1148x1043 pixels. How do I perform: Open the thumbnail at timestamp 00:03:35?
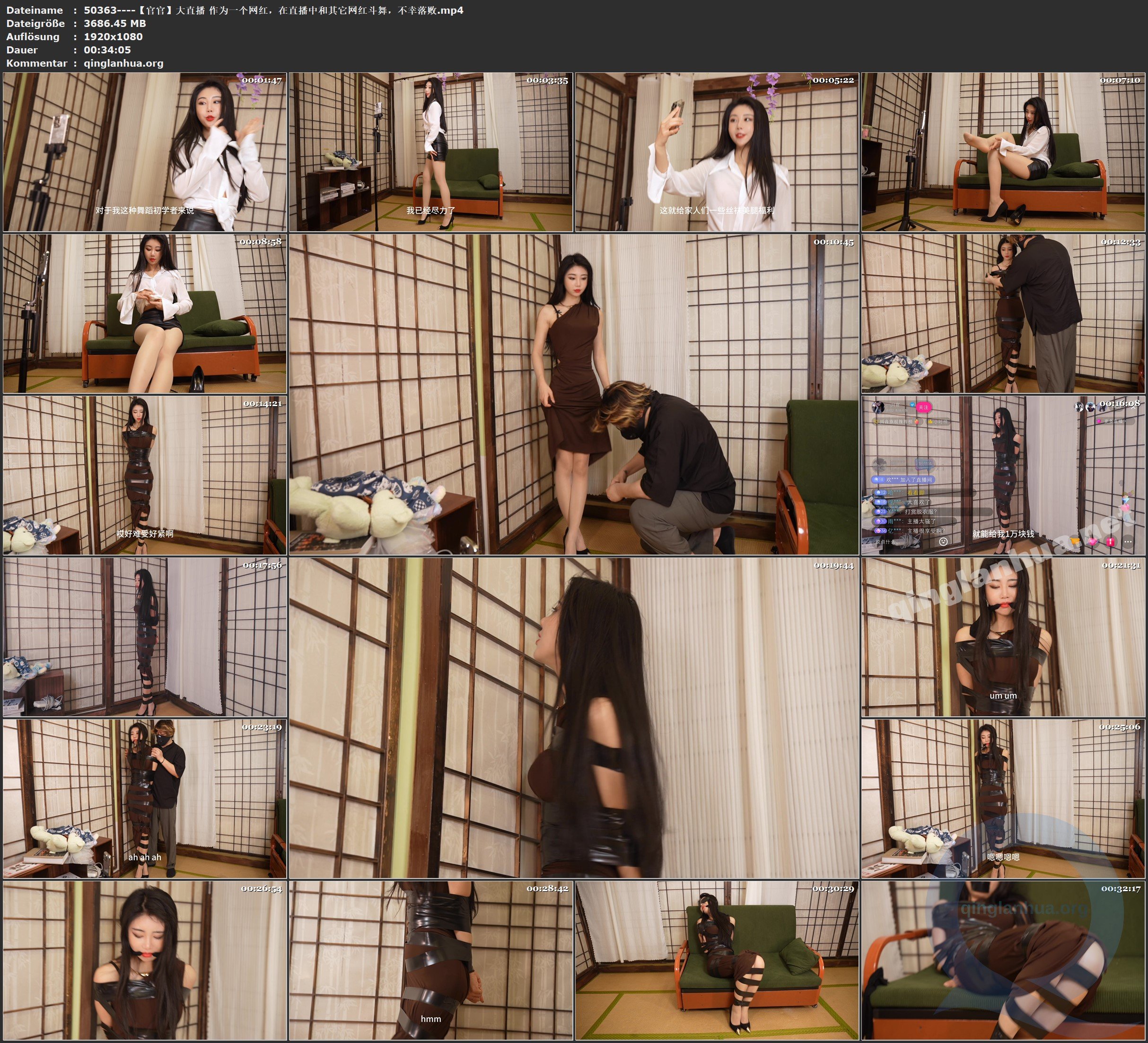430,151
